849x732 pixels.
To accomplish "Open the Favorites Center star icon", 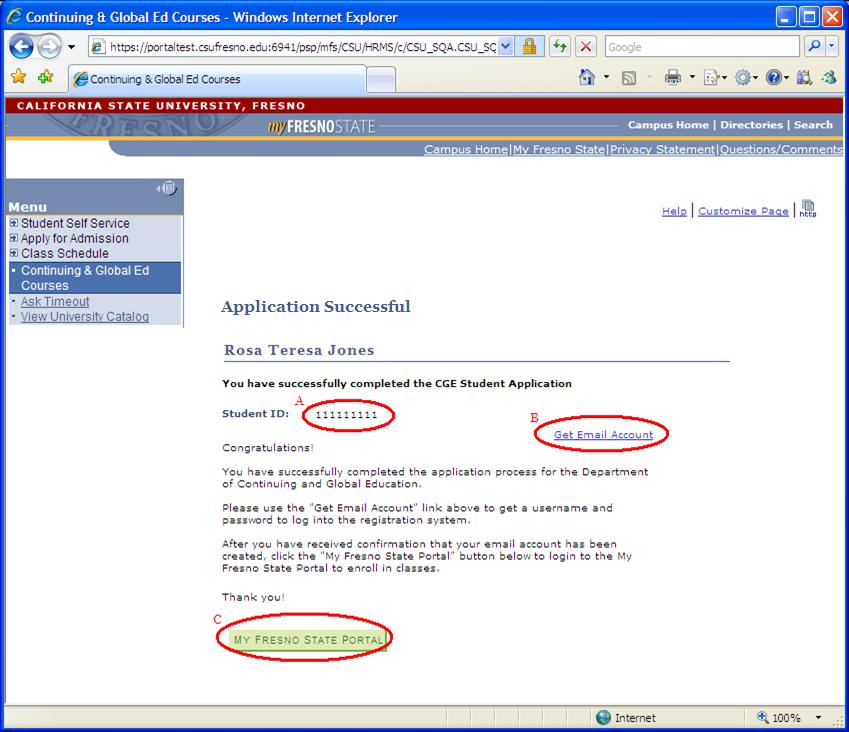I will pos(18,78).
